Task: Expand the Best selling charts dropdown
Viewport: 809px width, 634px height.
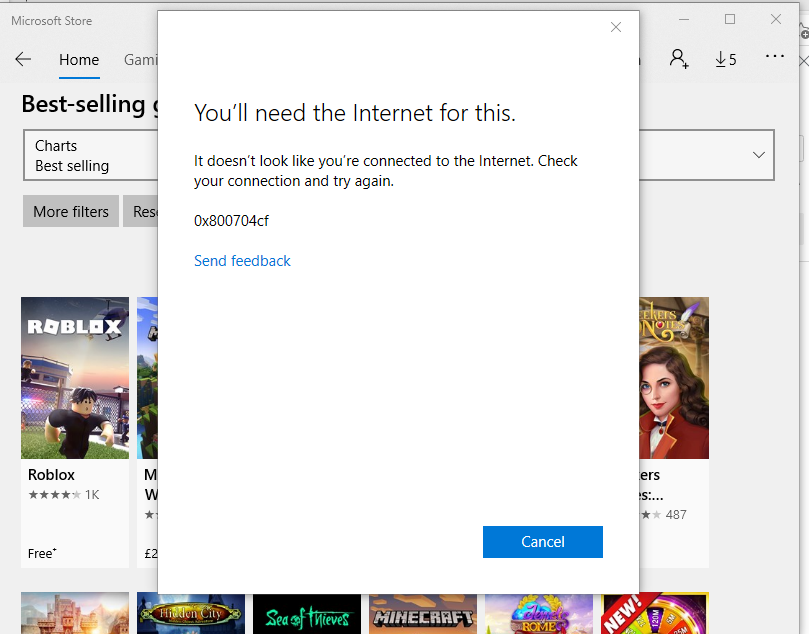Action: [757, 155]
